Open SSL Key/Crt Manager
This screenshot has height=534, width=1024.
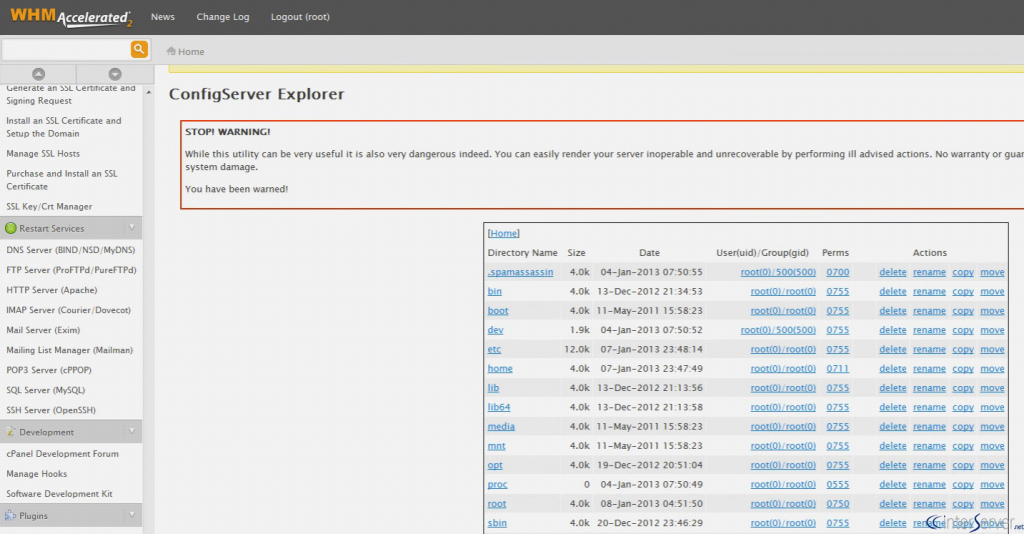click(49, 206)
